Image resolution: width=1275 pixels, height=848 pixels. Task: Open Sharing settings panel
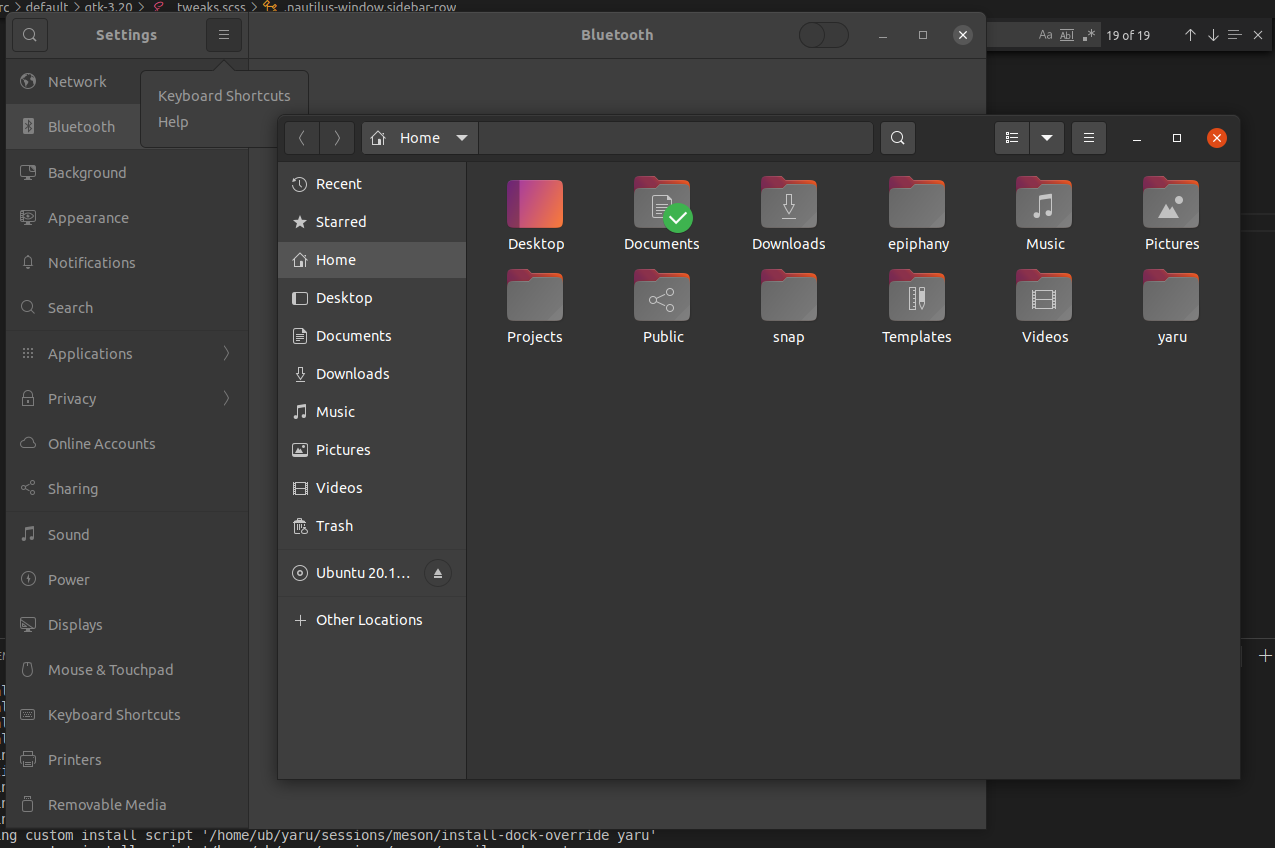(127, 488)
